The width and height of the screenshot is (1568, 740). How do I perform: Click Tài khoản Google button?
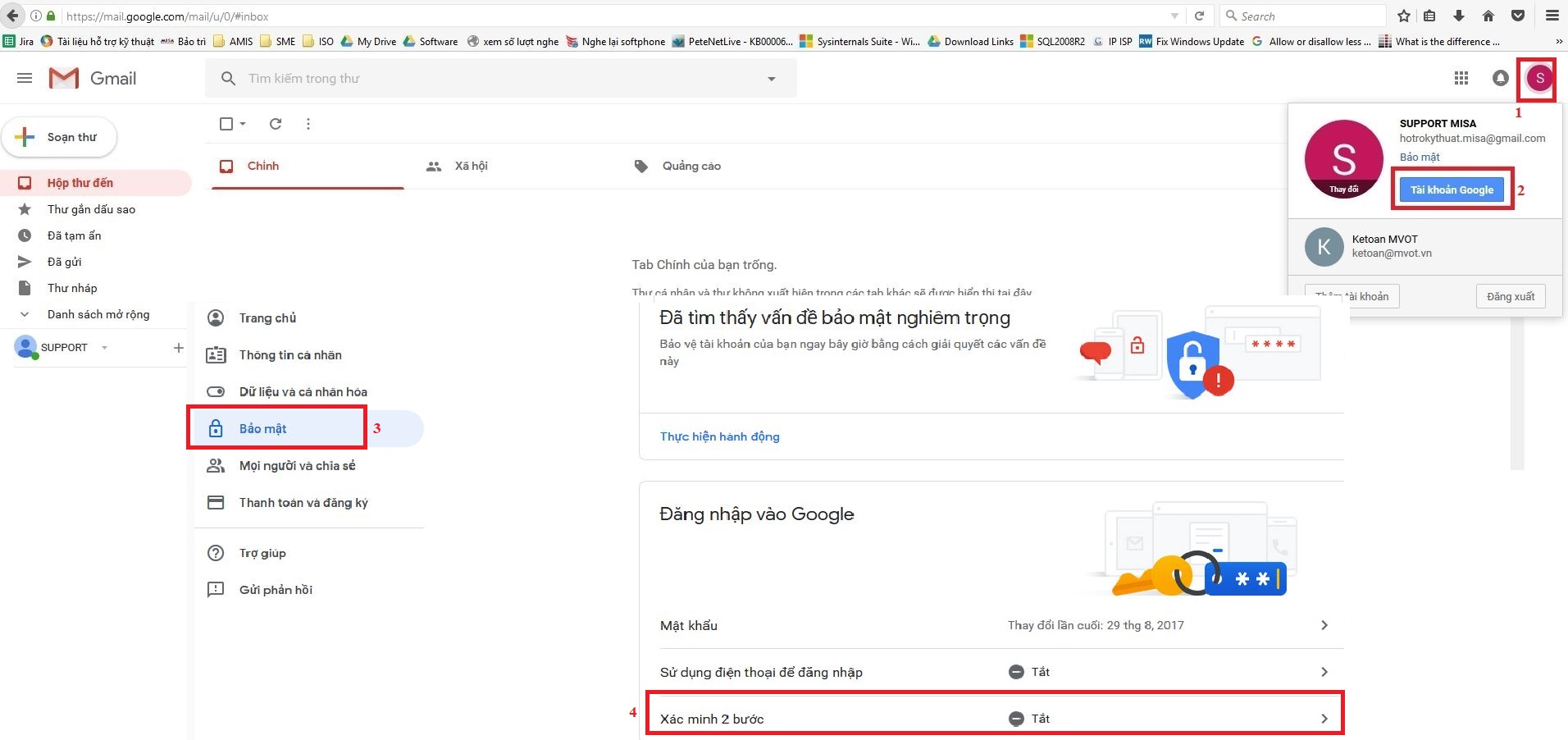tap(1452, 190)
